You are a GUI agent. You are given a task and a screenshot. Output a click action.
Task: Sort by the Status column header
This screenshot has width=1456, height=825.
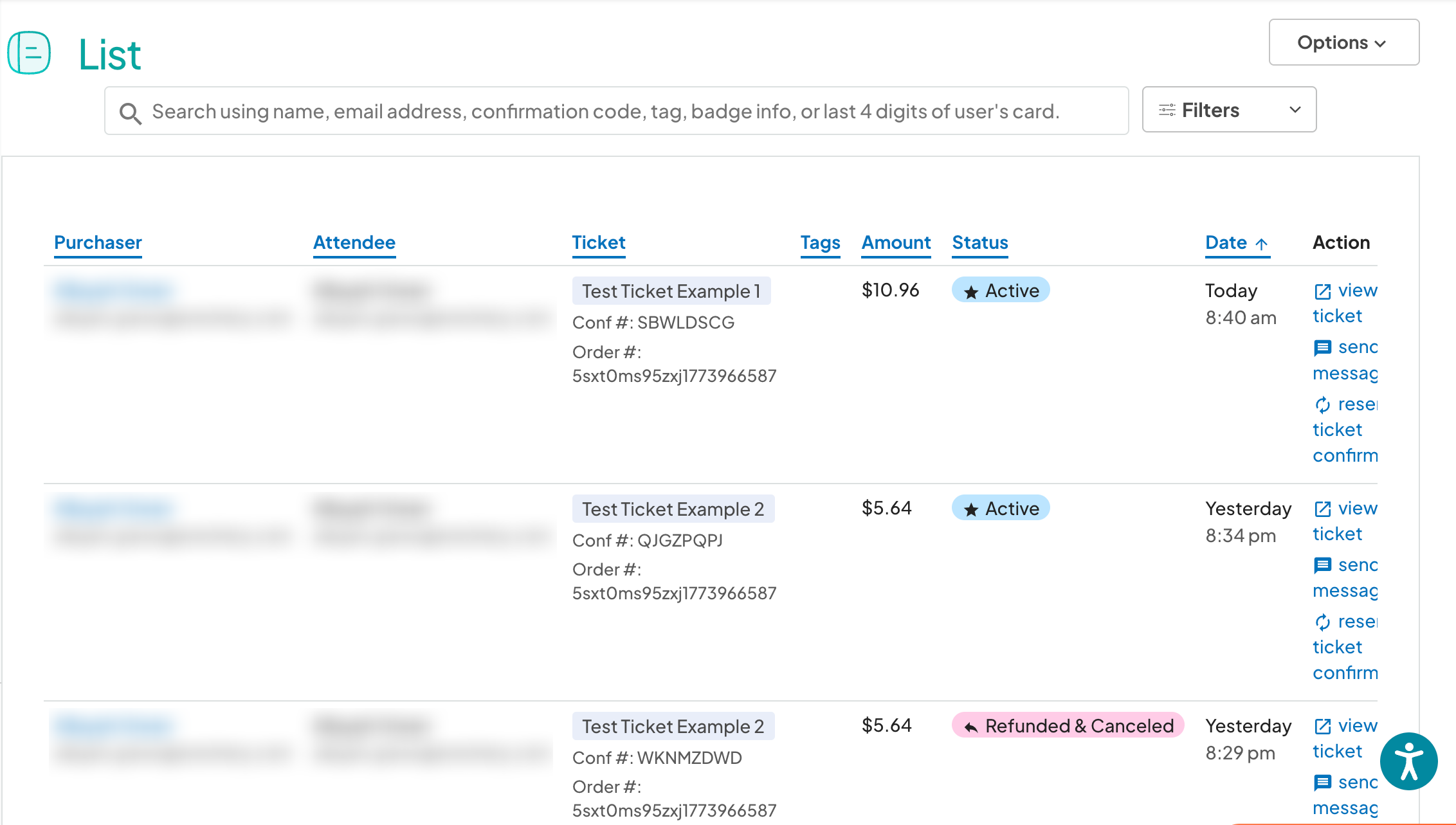[x=979, y=242]
